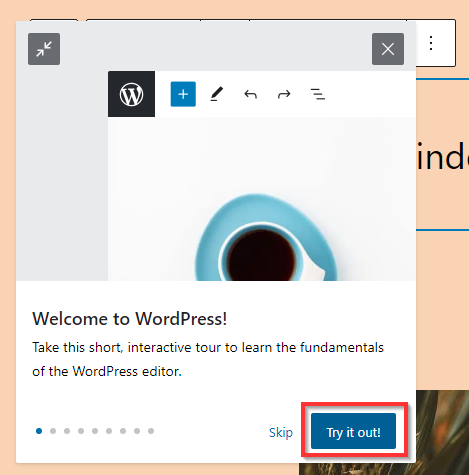
Task: Select the seventh tour step dot
Action: pyautogui.click(x=123, y=431)
